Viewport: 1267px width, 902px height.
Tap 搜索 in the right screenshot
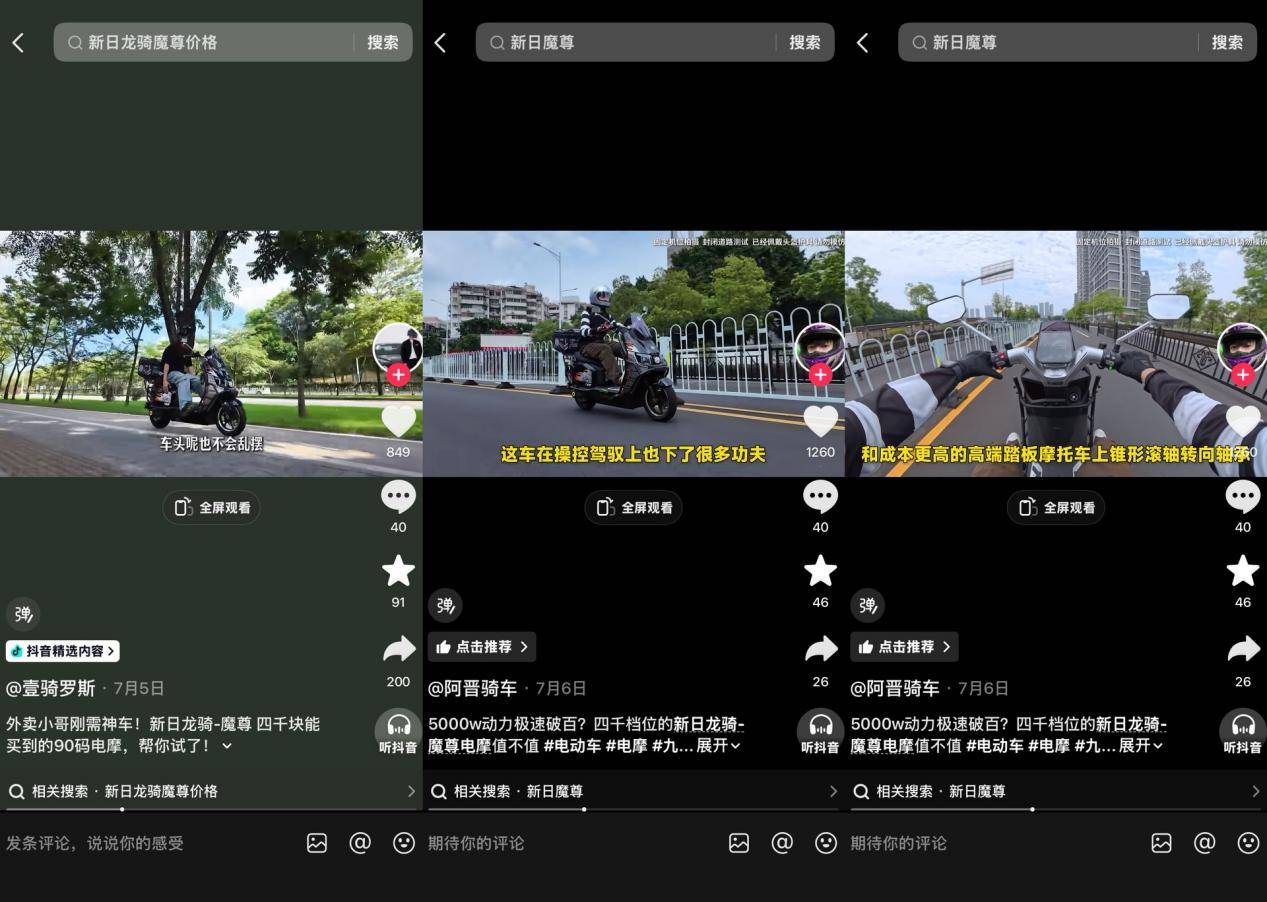coord(1227,42)
